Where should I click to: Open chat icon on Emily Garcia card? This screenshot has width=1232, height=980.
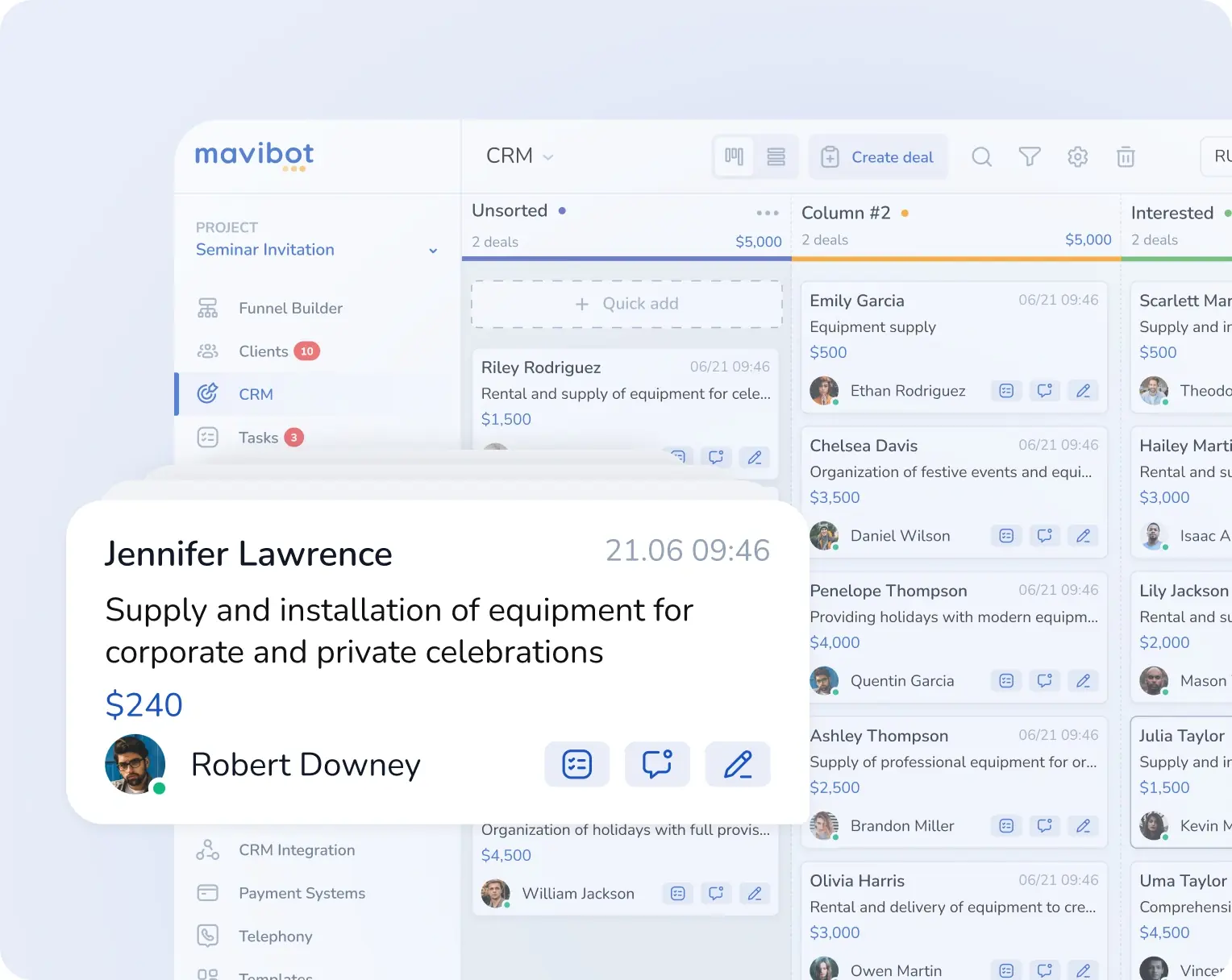(1045, 391)
